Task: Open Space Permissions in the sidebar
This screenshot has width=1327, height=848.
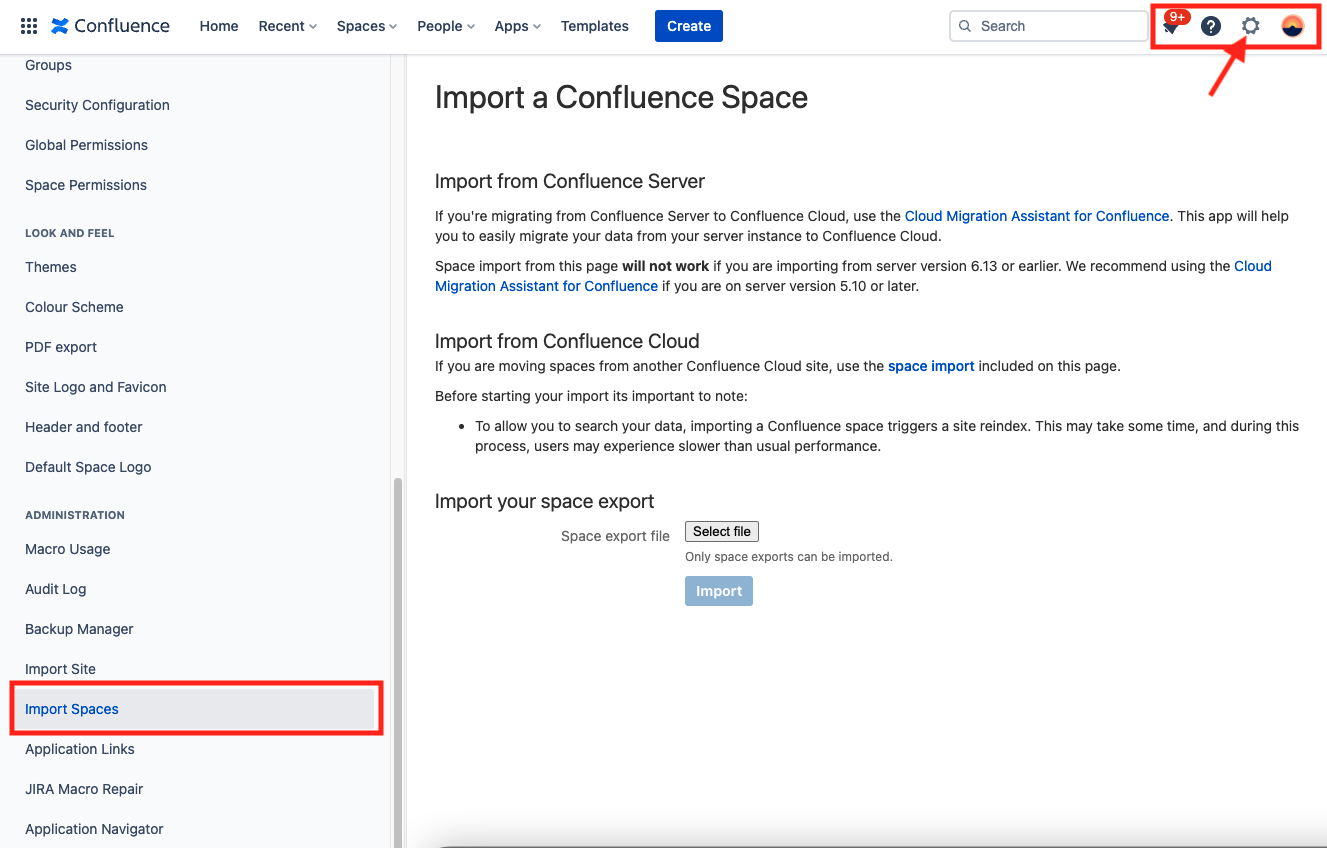Action: click(86, 185)
